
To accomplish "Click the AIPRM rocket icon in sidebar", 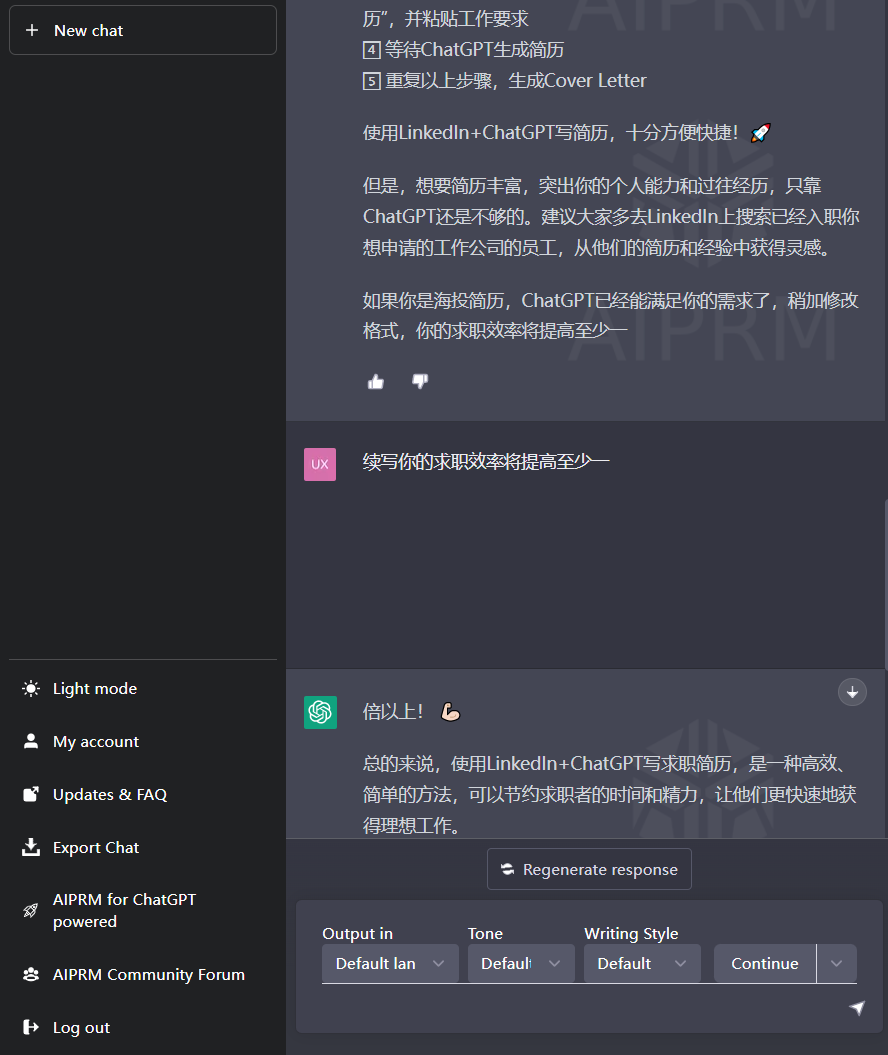I will click(x=29, y=910).
